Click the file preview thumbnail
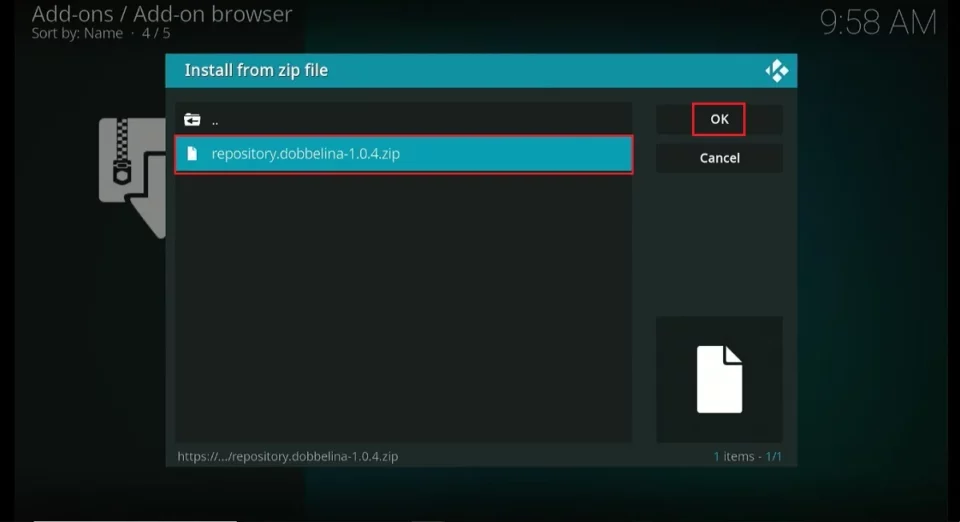Screen dimensions: 960x522 click(719, 379)
